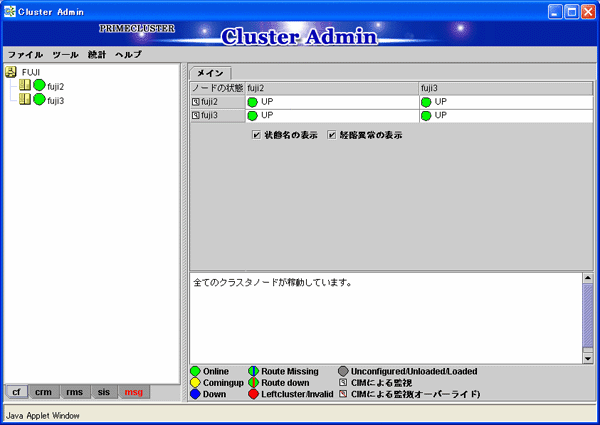This screenshot has width=600, height=425.
Task: Switch to the cf tab
Action: pos(16,392)
